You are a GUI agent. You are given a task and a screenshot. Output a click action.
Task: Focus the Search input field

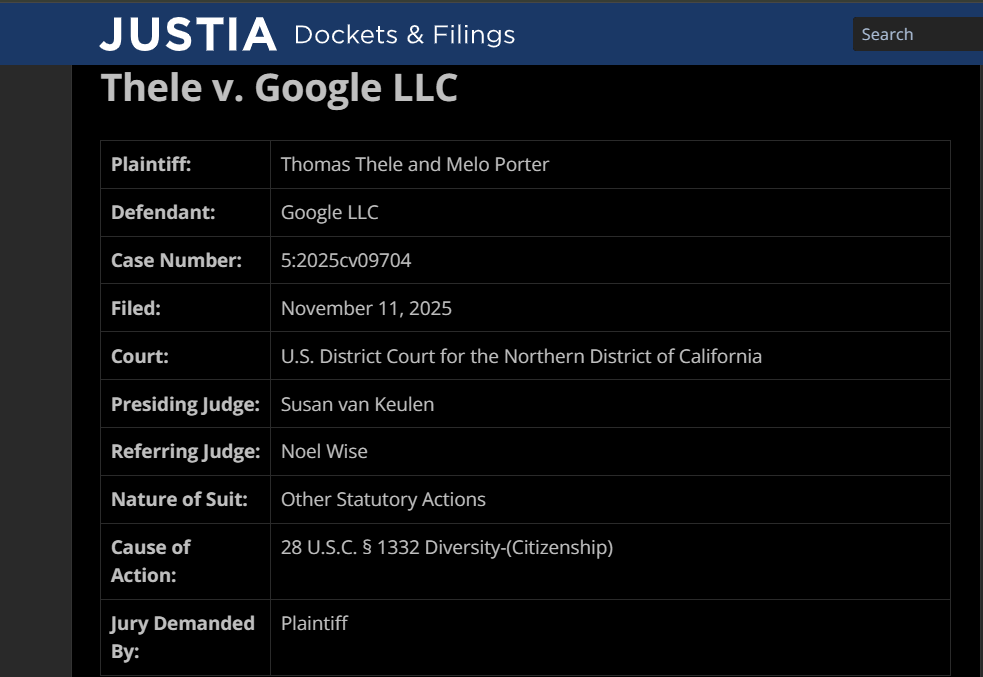[x=918, y=34]
